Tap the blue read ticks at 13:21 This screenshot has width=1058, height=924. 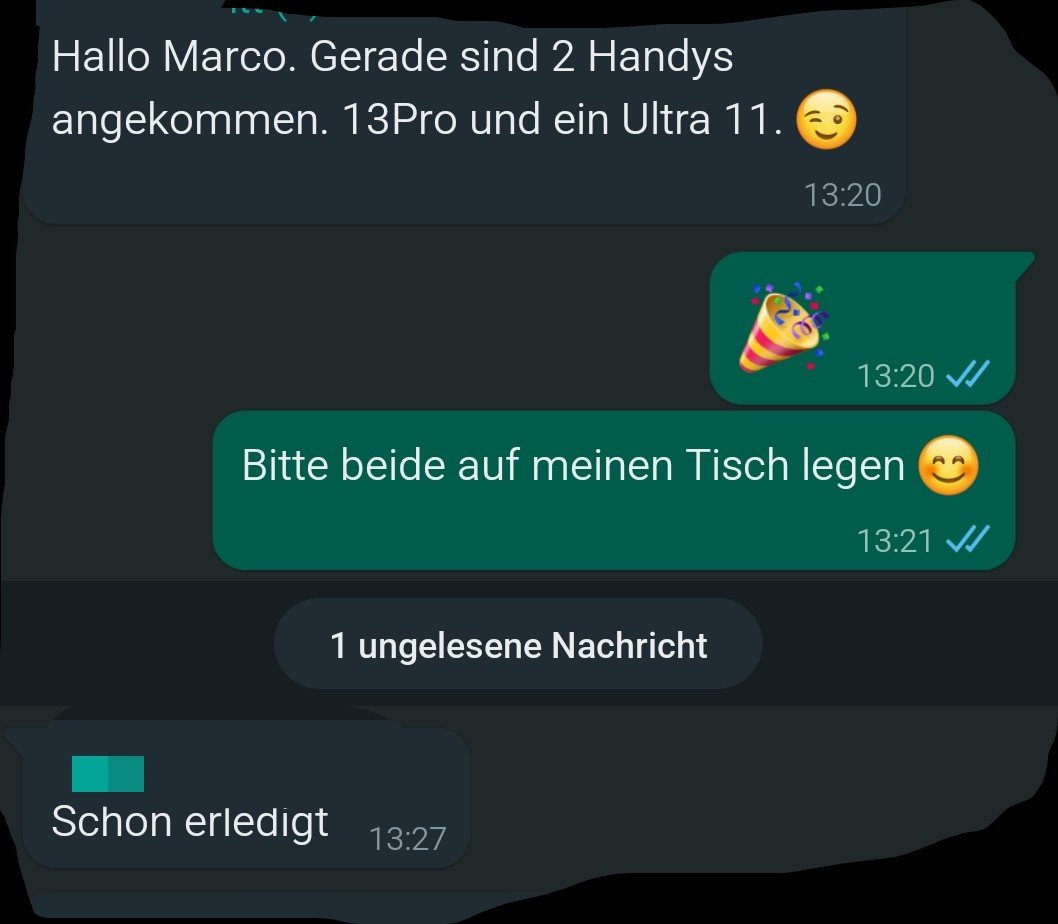[968, 539]
